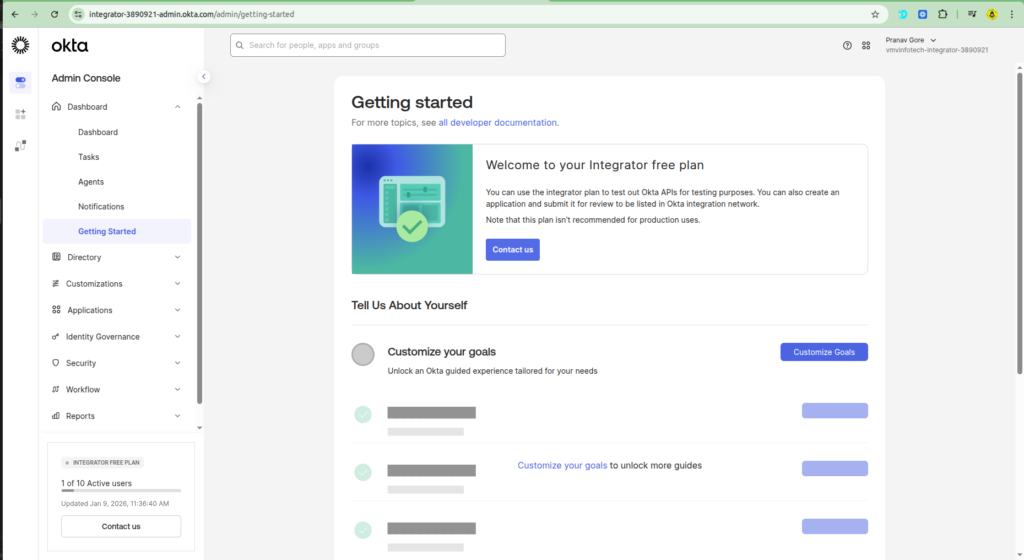Open the Admin Console toggle-shaped rail icon
The height and width of the screenshot is (560, 1024).
[x=20, y=82]
